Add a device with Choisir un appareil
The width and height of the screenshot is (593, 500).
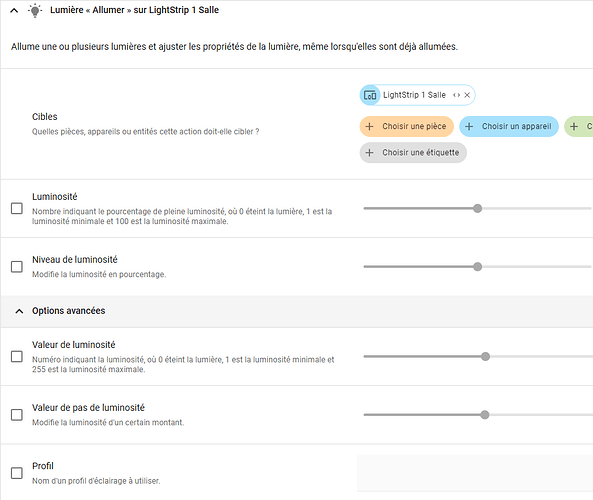coord(509,126)
